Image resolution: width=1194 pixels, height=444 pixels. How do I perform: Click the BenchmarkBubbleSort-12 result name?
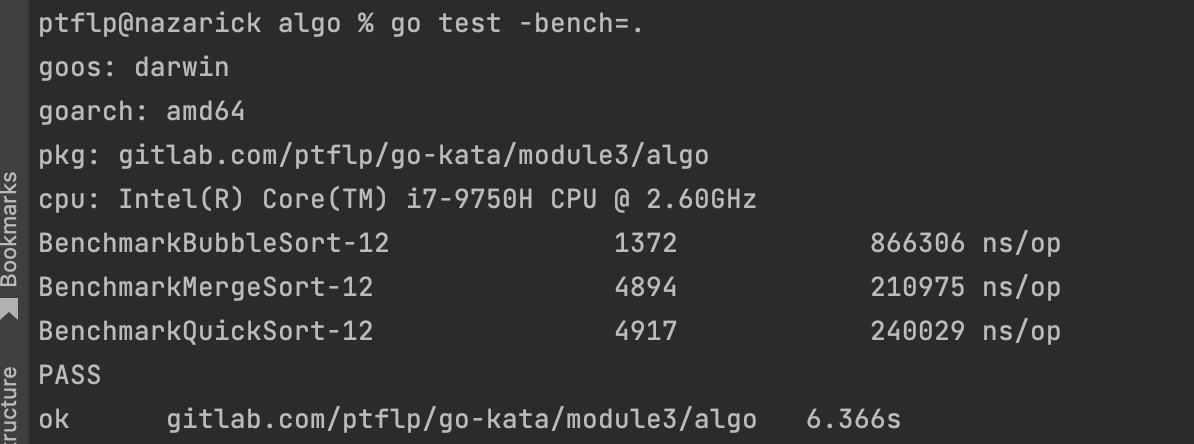pyautogui.click(x=213, y=243)
